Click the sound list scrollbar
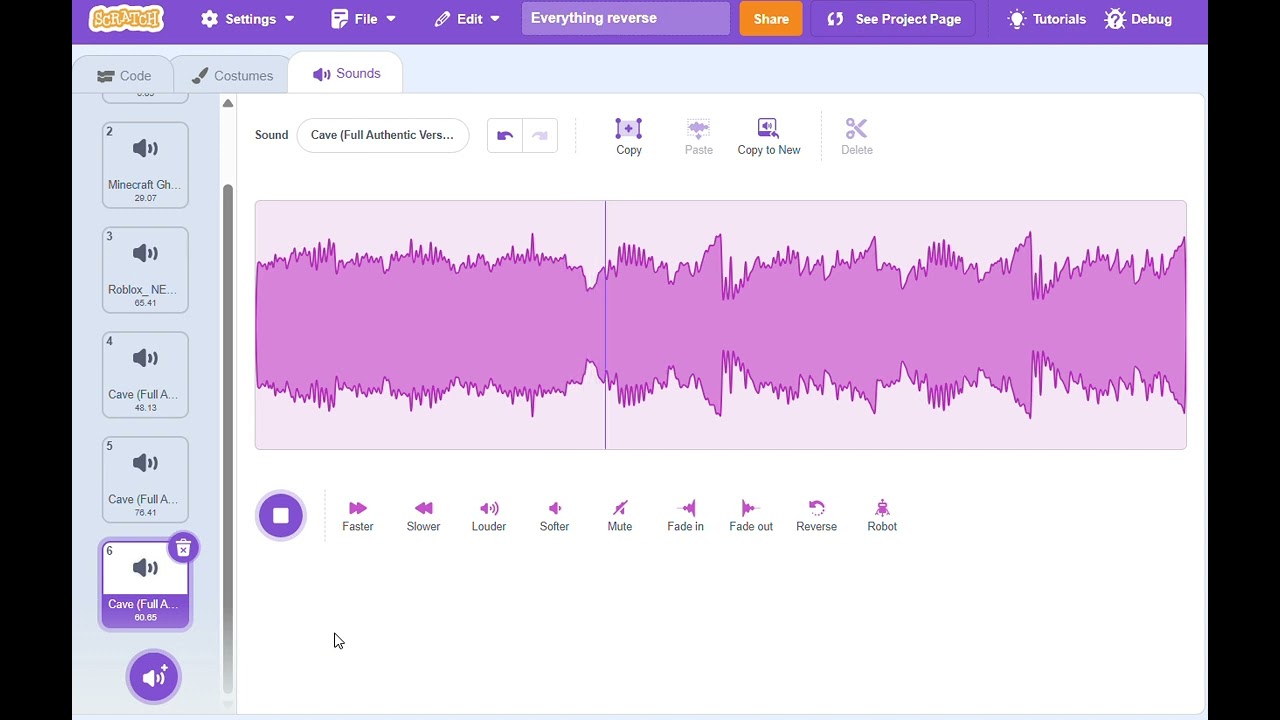 point(228,438)
